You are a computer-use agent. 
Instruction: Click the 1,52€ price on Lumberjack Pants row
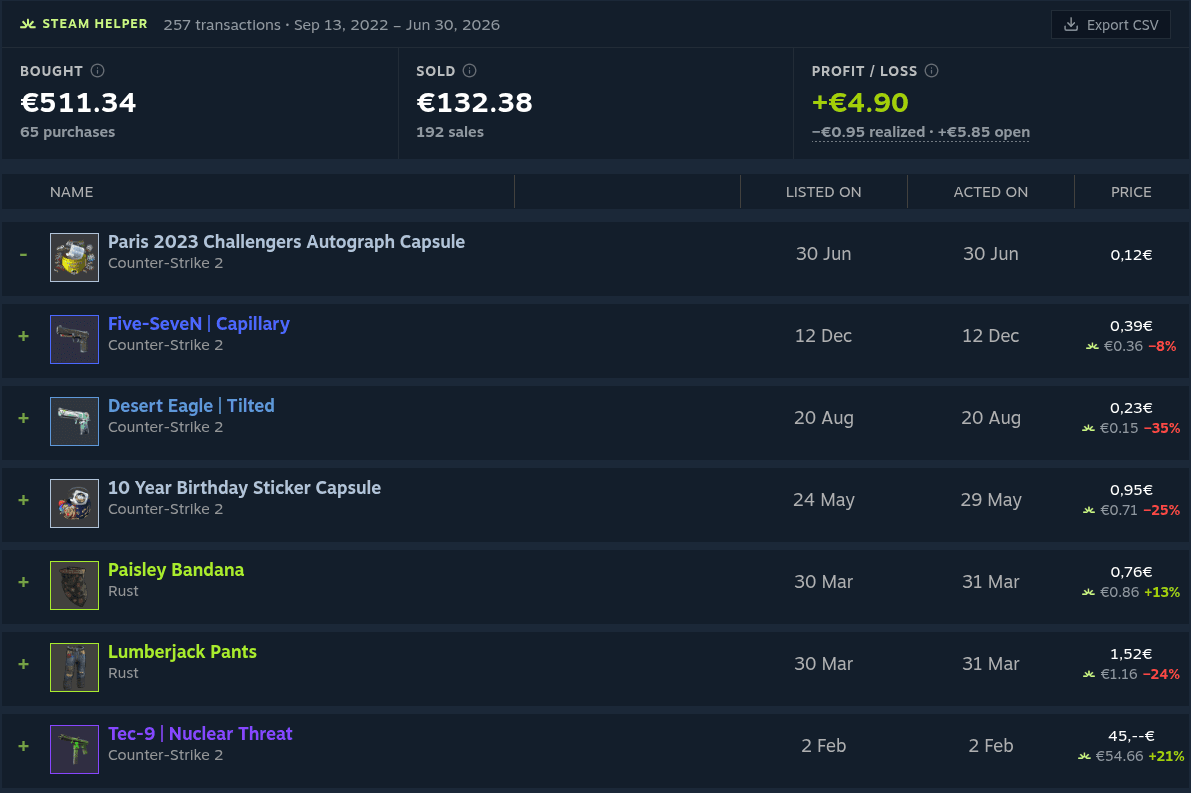point(1131,654)
